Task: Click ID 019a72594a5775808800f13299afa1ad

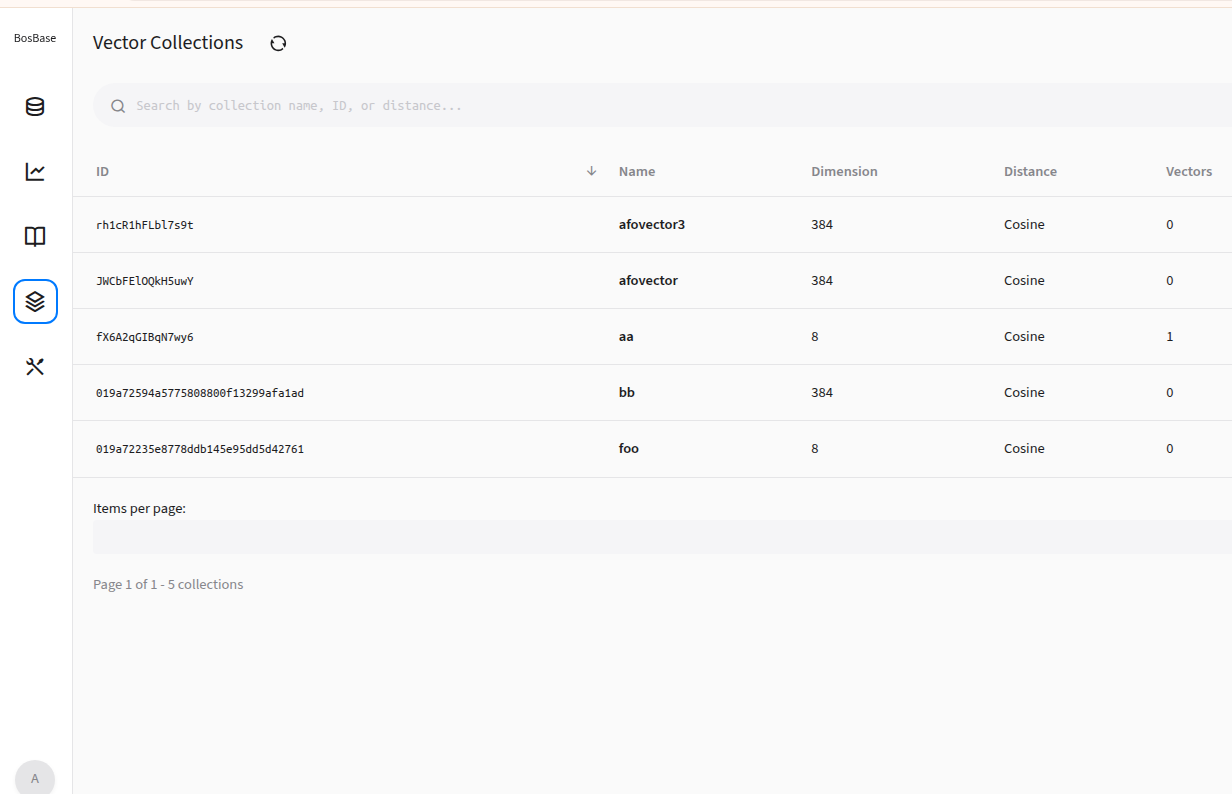Action: (x=200, y=393)
